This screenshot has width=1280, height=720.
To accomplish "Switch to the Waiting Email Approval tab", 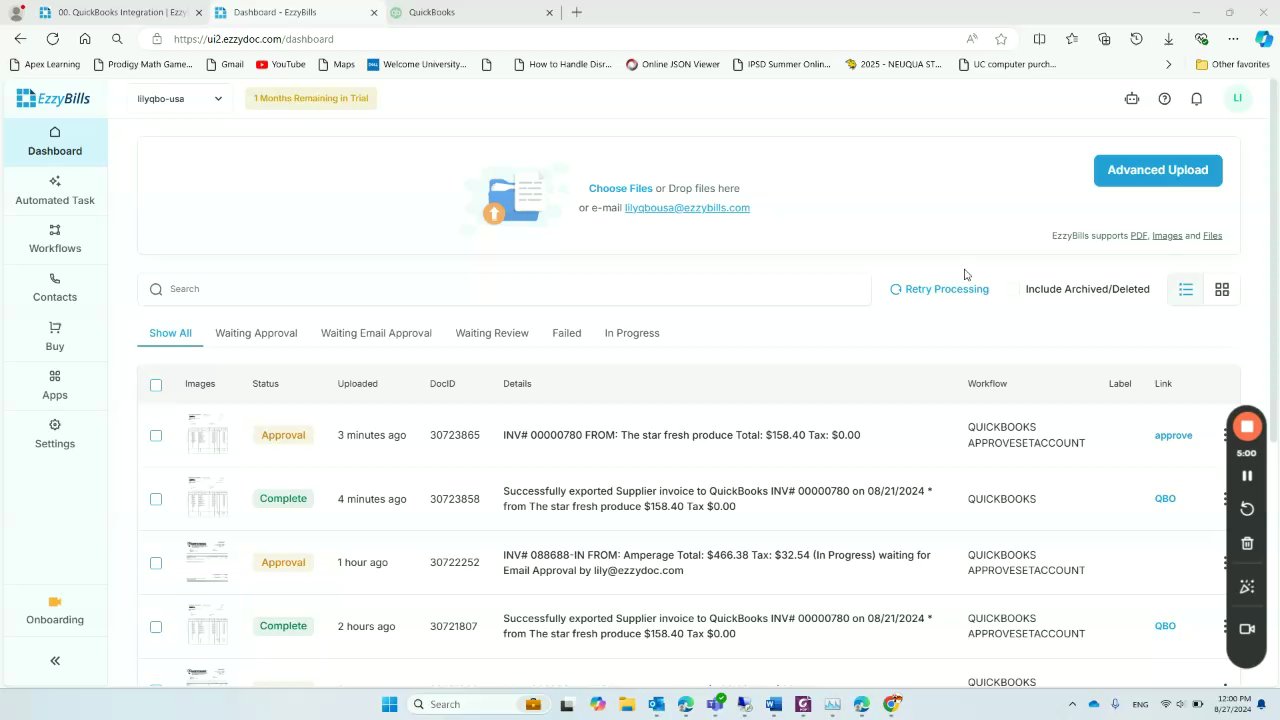I will coord(376,333).
